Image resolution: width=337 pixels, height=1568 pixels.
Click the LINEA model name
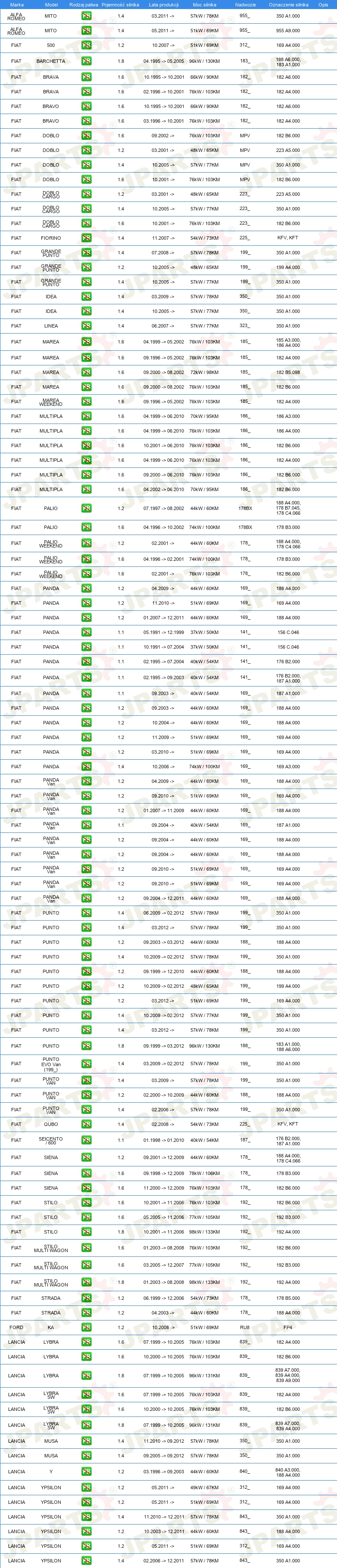[50, 326]
